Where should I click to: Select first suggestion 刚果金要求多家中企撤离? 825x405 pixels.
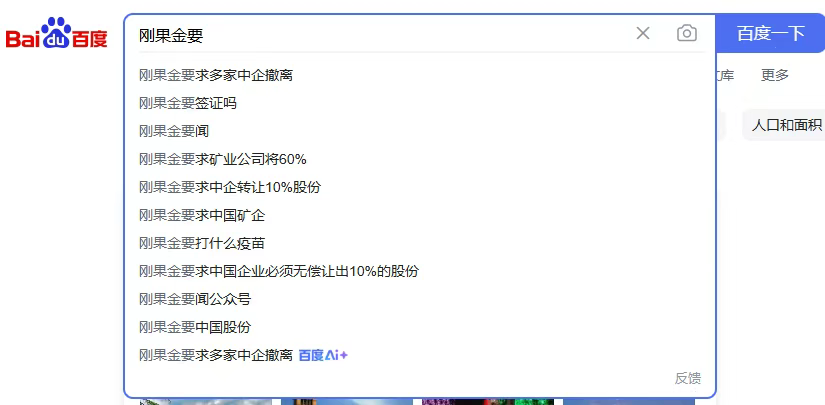pos(216,75)
